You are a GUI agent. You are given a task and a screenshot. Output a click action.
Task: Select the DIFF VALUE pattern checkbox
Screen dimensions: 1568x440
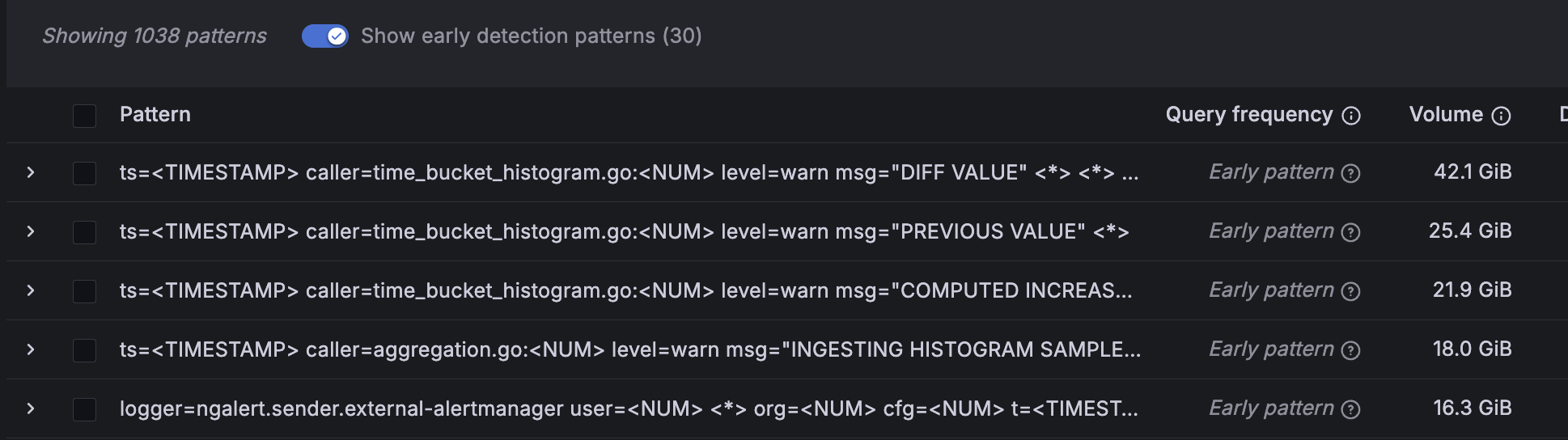pyautogui.click(x=84, y=173)
